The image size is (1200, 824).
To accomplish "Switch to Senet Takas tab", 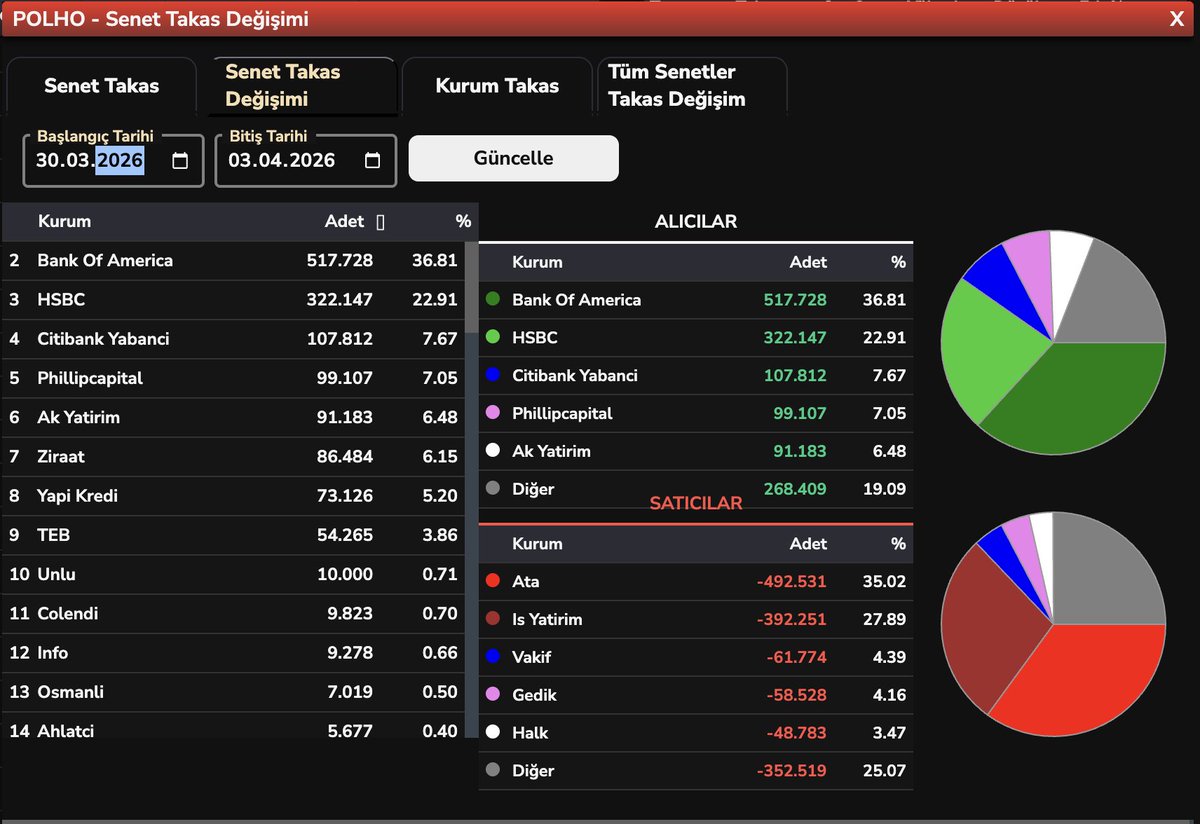I will [101, 86].
